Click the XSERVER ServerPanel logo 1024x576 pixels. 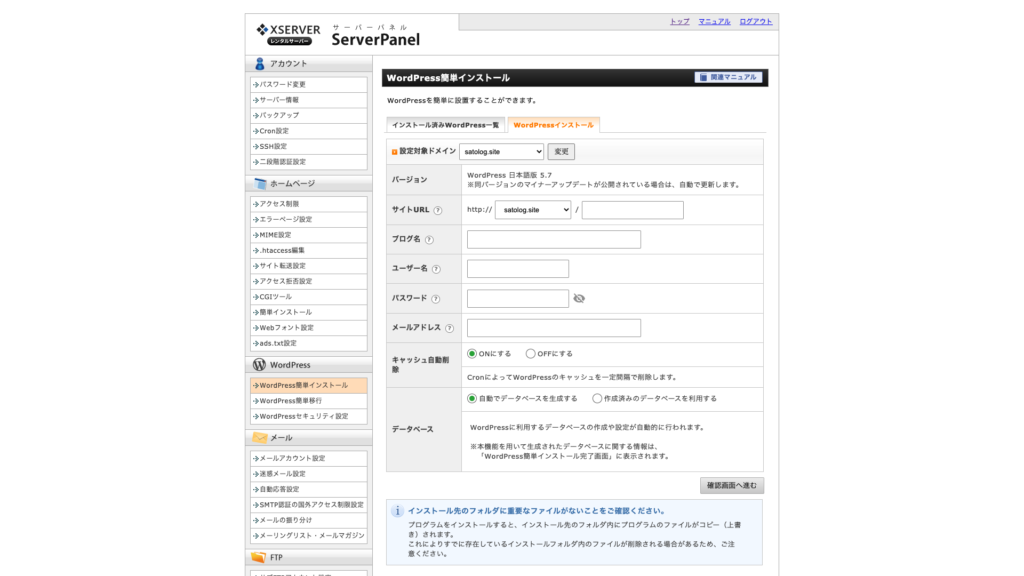pos(338,35)
